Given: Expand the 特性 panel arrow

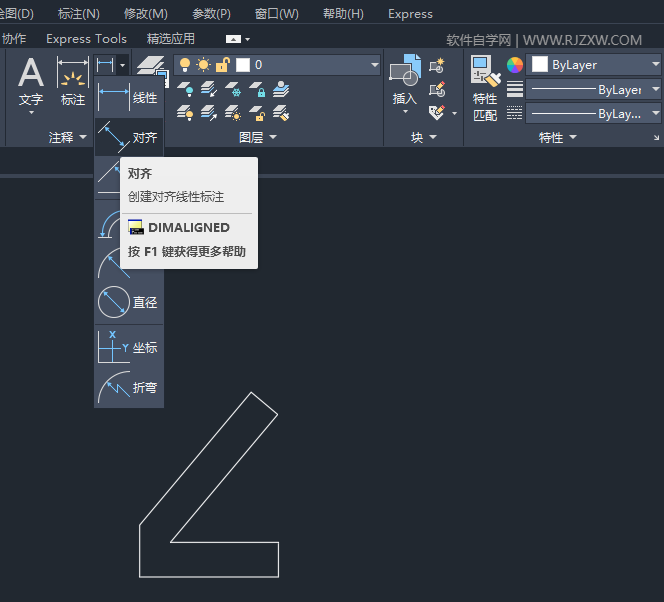Looking at the screenshot, I should point(573,137).
